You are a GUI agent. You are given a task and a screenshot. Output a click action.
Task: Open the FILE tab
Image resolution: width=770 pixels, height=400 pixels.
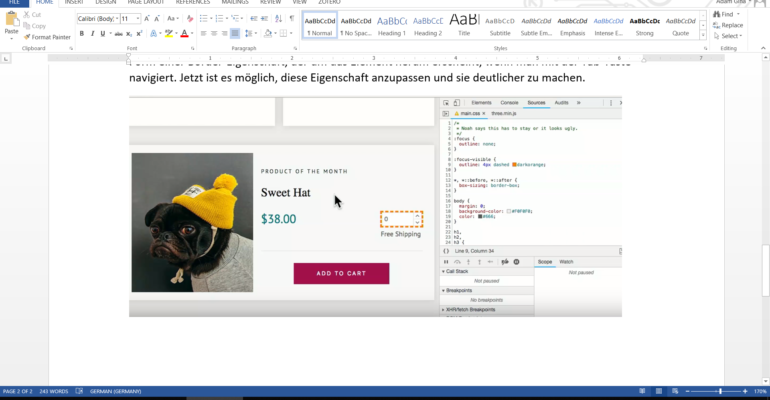point(14,2)
